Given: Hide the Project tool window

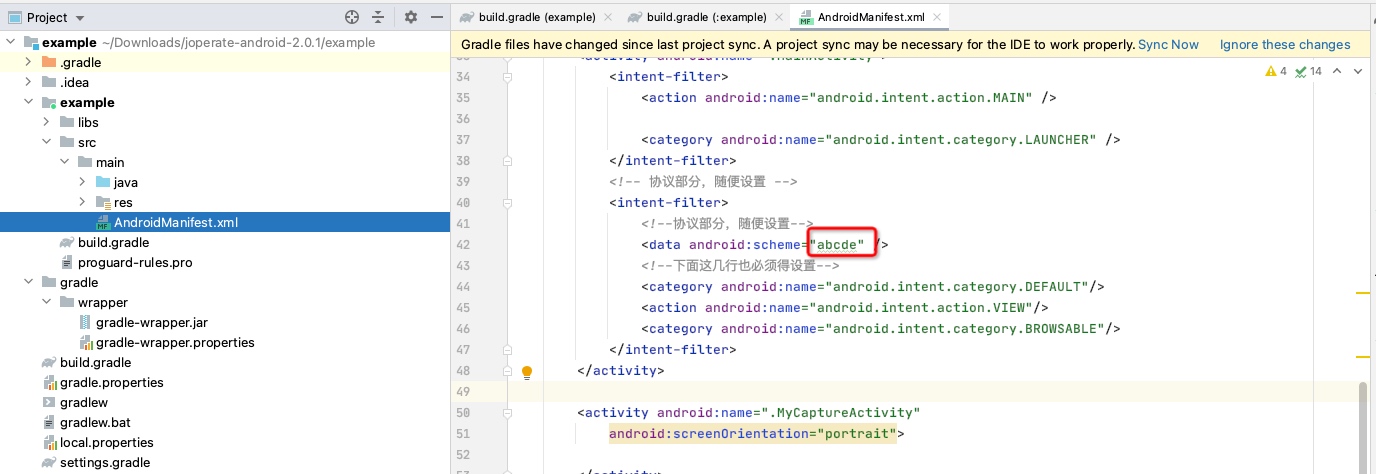Looking at the screenshot, I should pyautogui.click(x=436, y=17).
